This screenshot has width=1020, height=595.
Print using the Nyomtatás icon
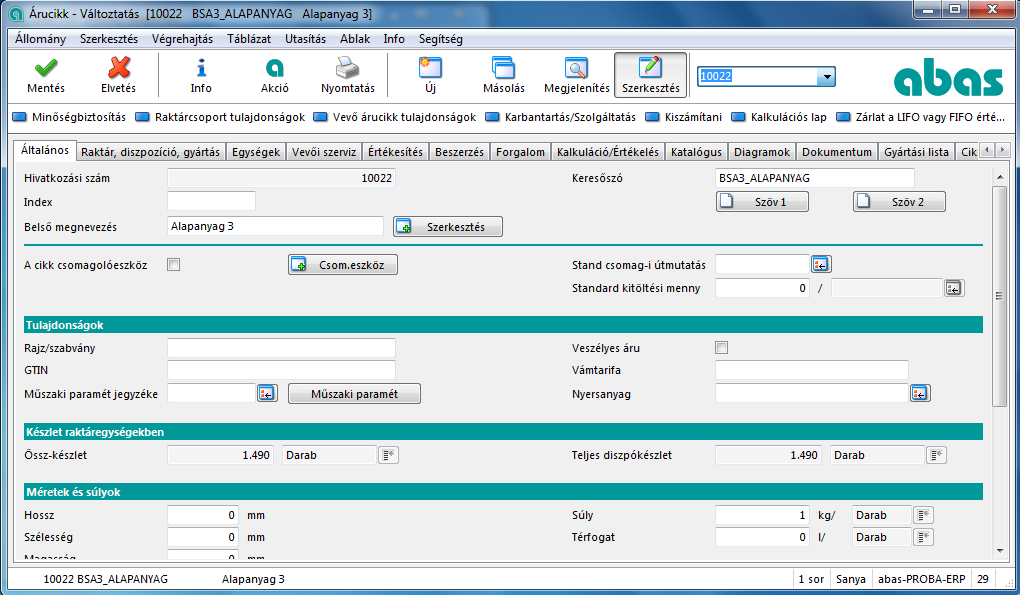(347, 75)
